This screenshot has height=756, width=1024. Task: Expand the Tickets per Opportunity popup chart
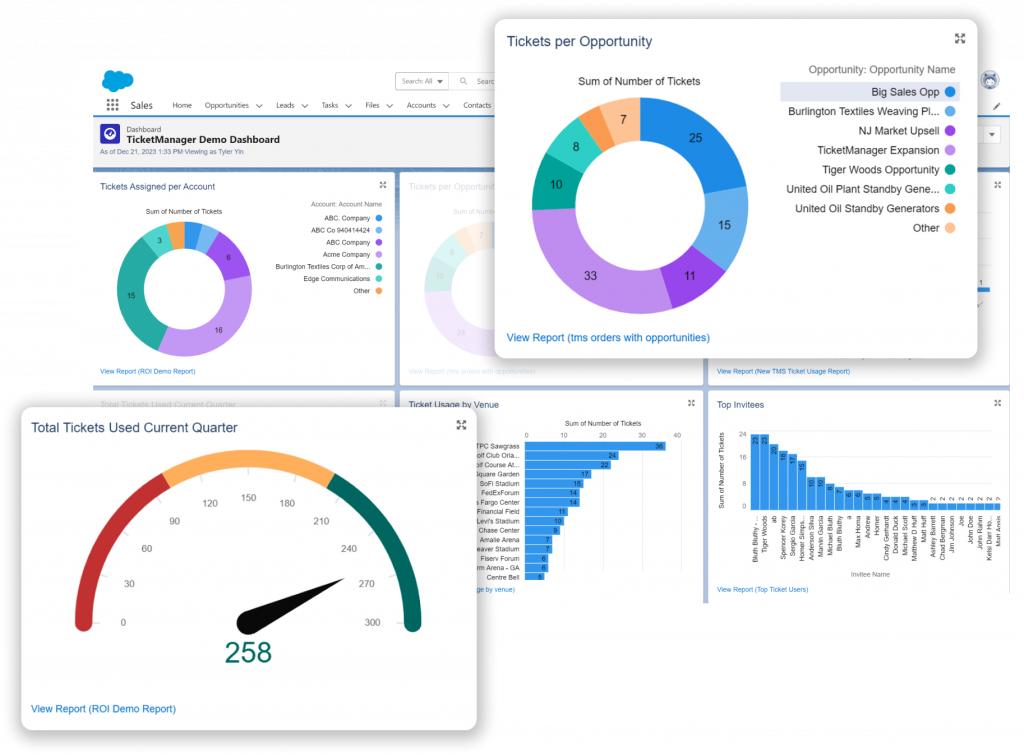point(959,39)
